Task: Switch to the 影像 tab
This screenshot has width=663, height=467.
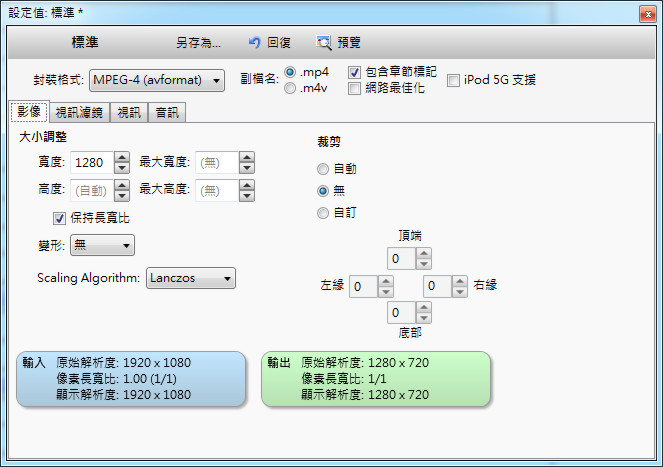Action: [x=30, y=112]
